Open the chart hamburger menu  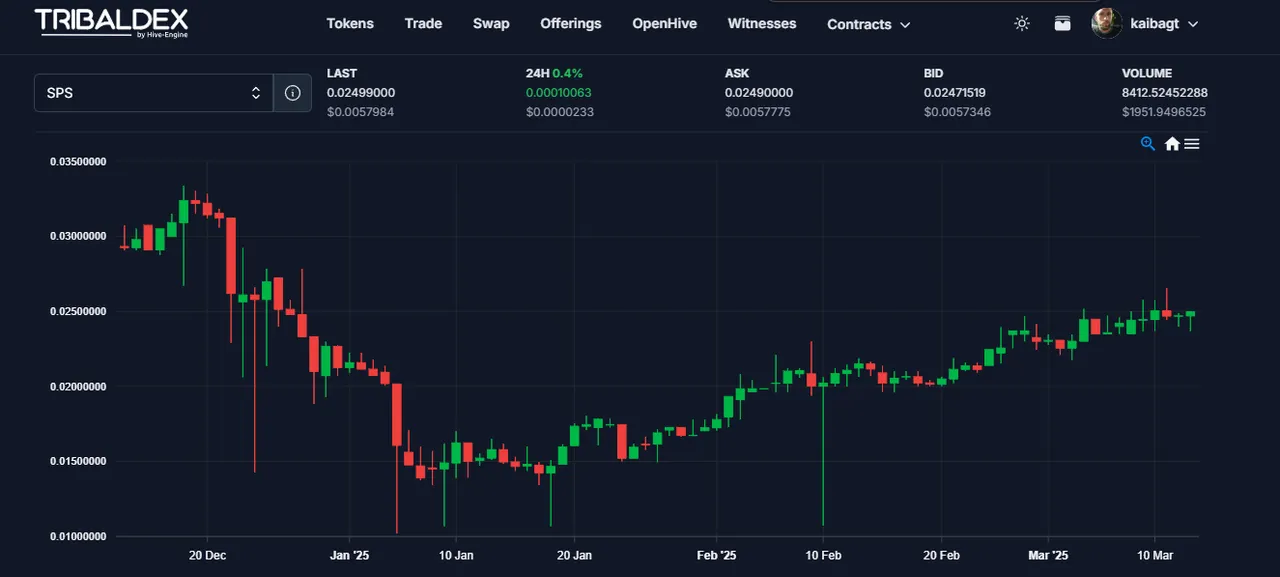1192,144
